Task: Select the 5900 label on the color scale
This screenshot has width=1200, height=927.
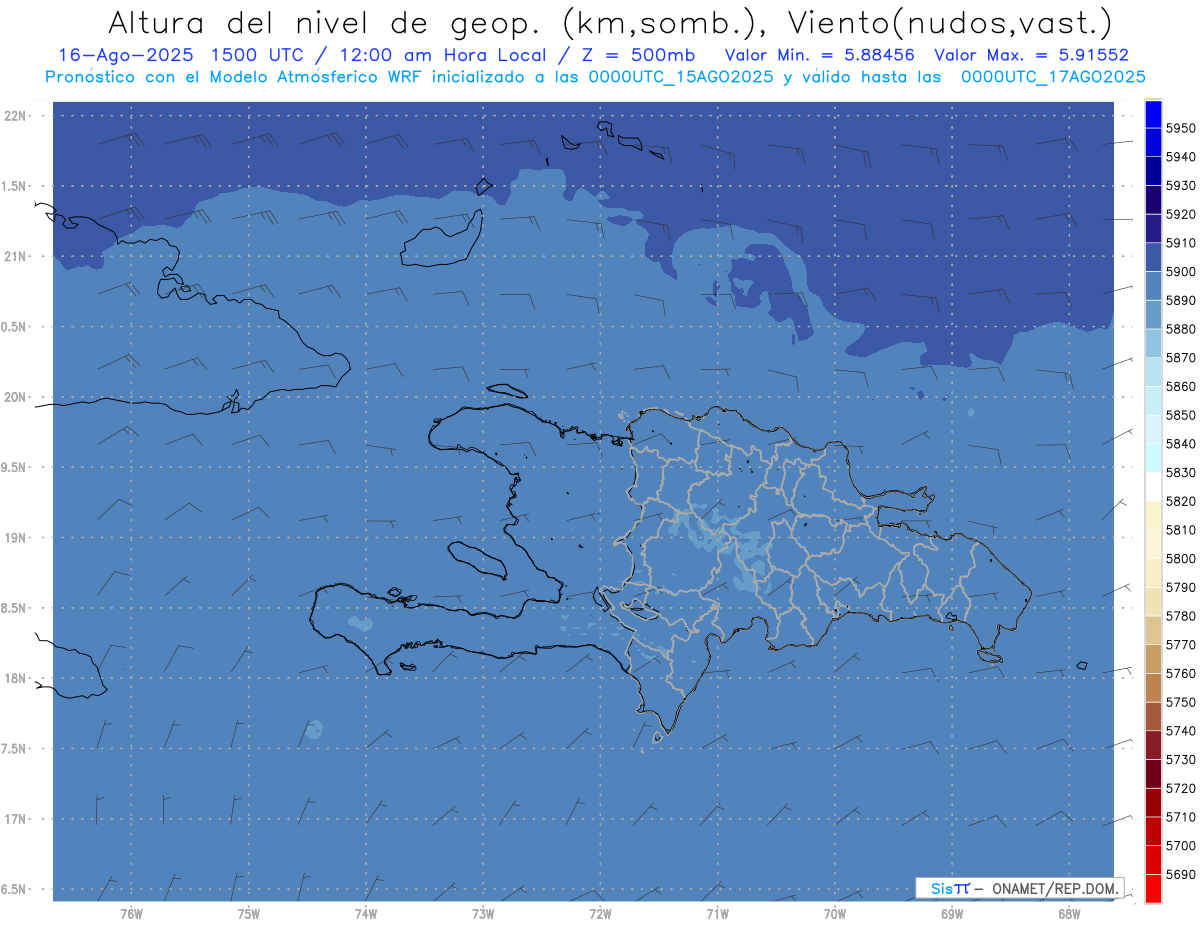Action: click(1180, 272)
